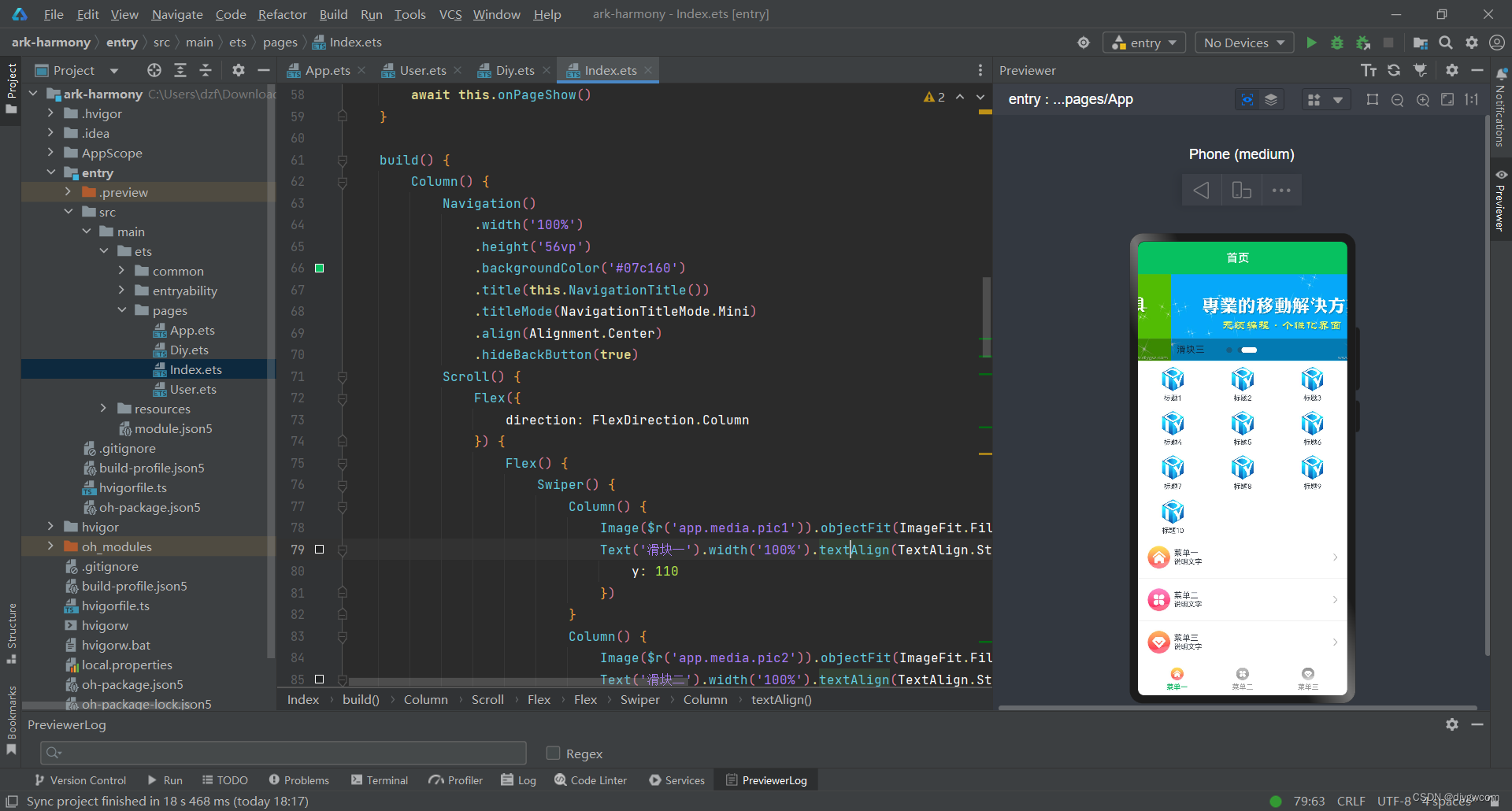The height and width of the screenshot is (811, 1512).
Task: Open Device File Browser folder icon
Action: coord(1421,43)
